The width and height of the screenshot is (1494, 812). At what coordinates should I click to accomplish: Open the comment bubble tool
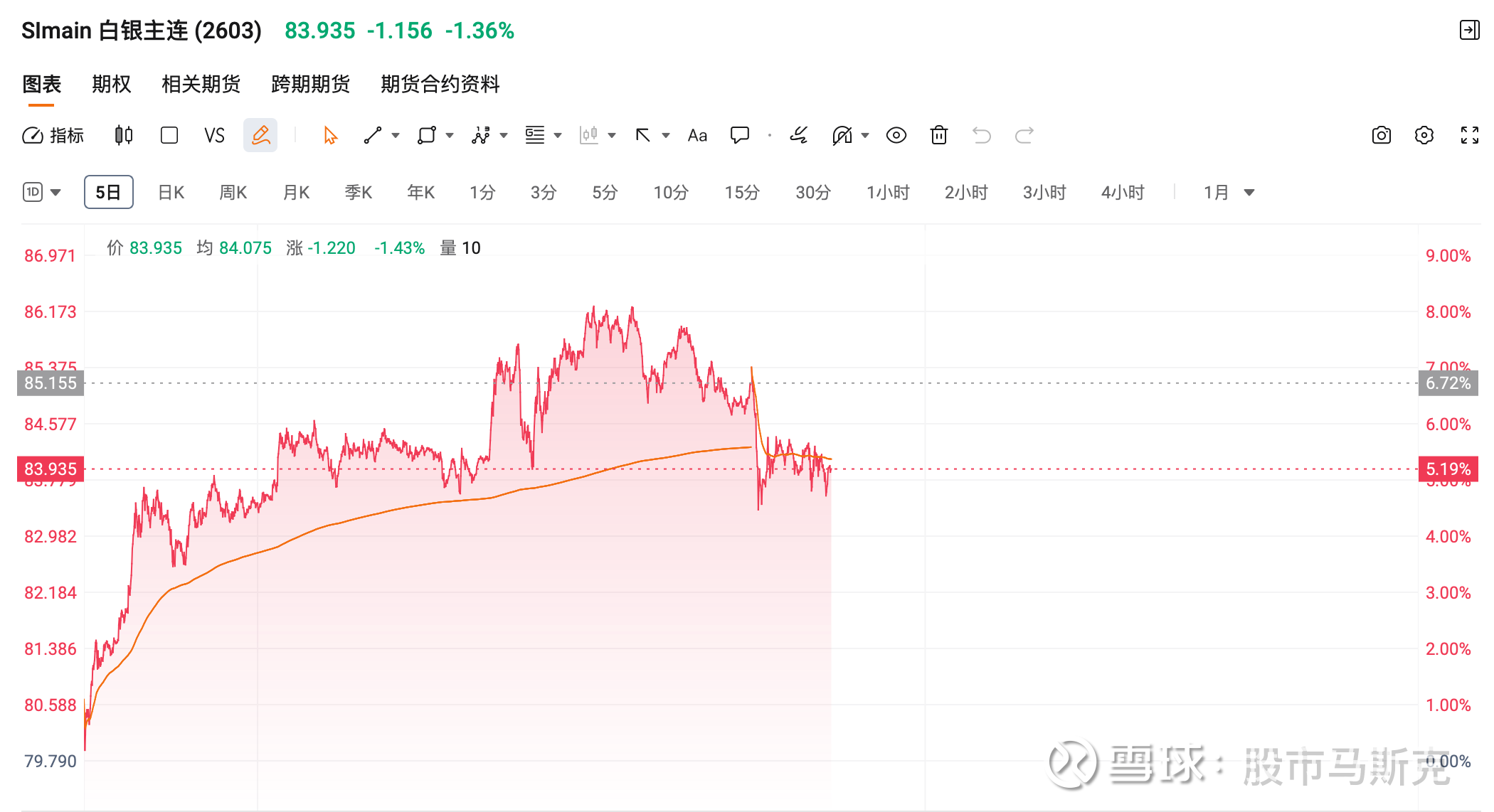[740, 135]
